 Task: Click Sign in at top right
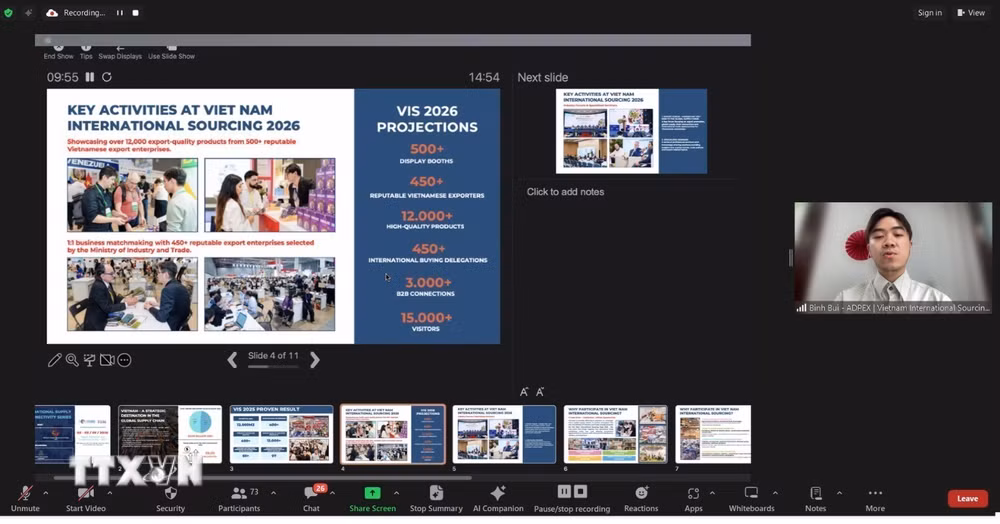930,13
